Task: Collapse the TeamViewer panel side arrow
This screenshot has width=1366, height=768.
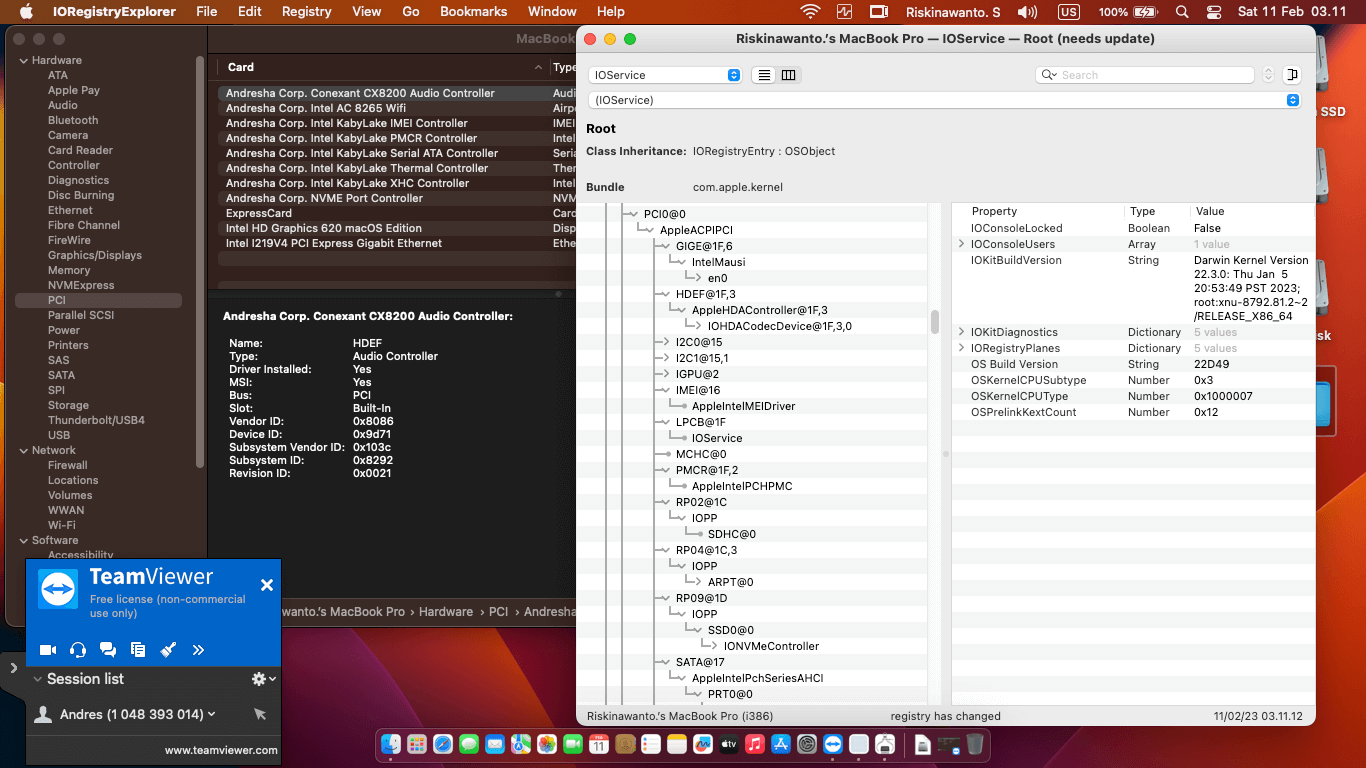Action: tap(13, 668)
